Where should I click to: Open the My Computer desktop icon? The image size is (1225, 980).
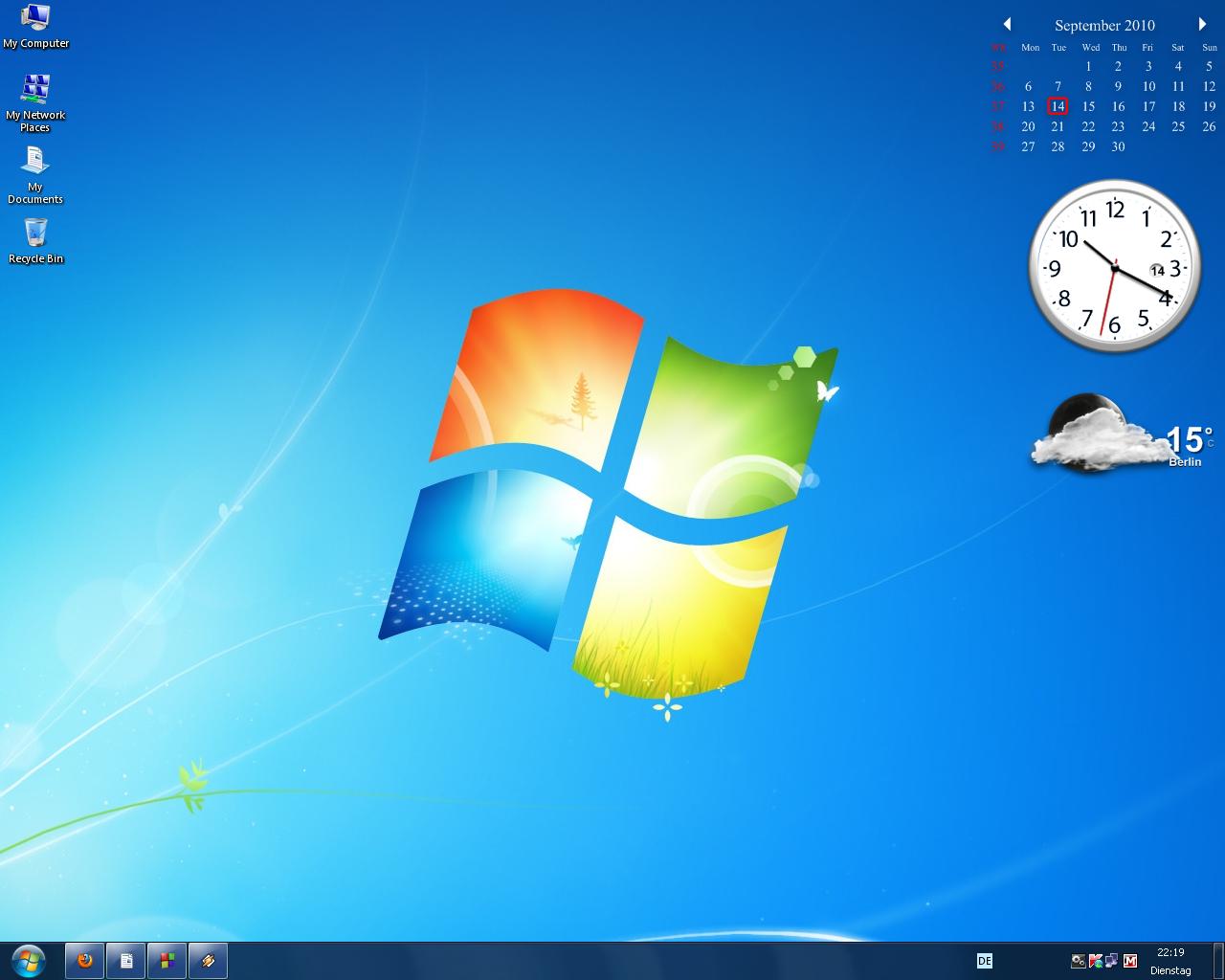click(35, 26)
